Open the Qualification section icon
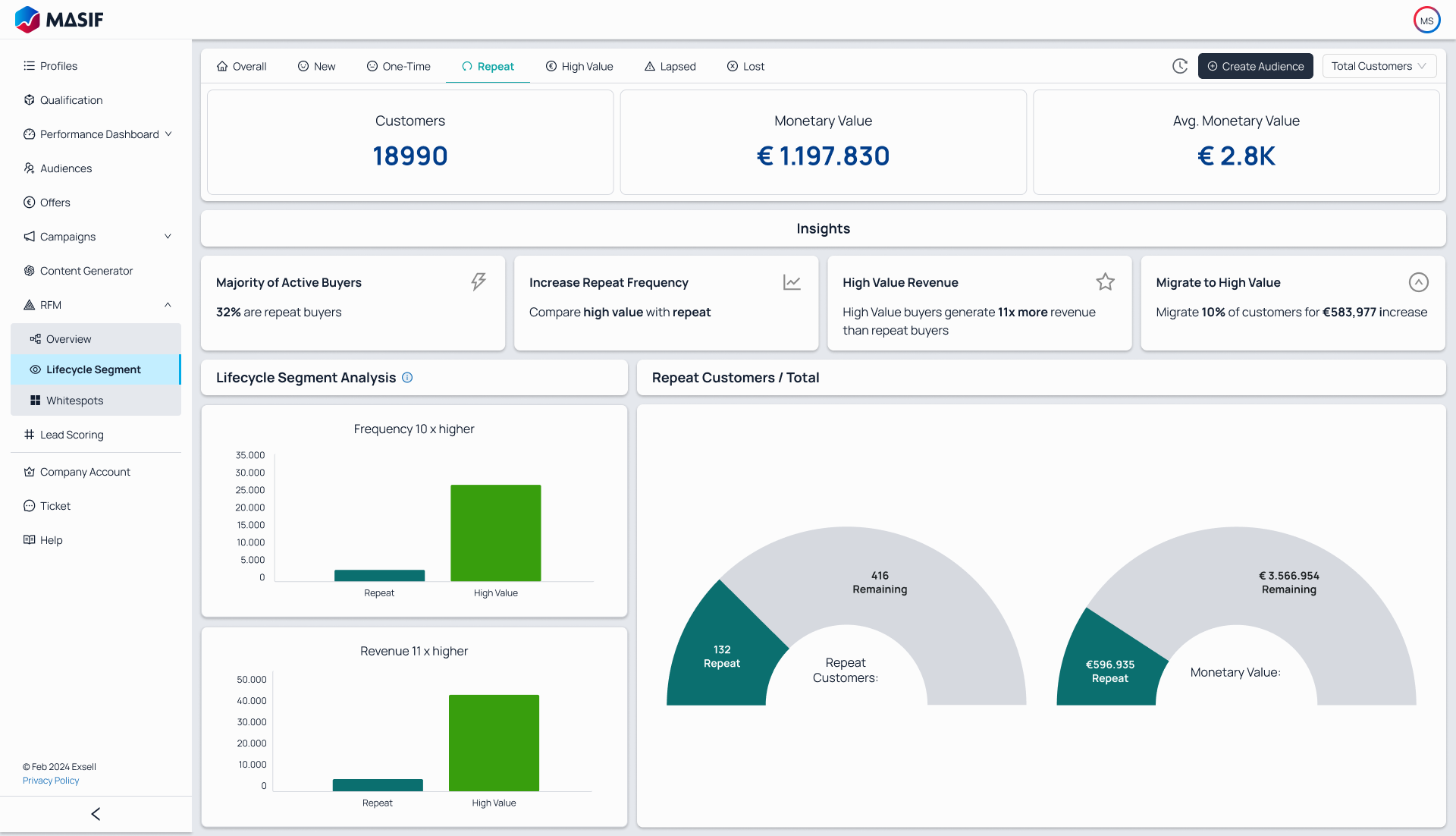This screenshot has height=836, width=1456. click(x=29, y=99)
